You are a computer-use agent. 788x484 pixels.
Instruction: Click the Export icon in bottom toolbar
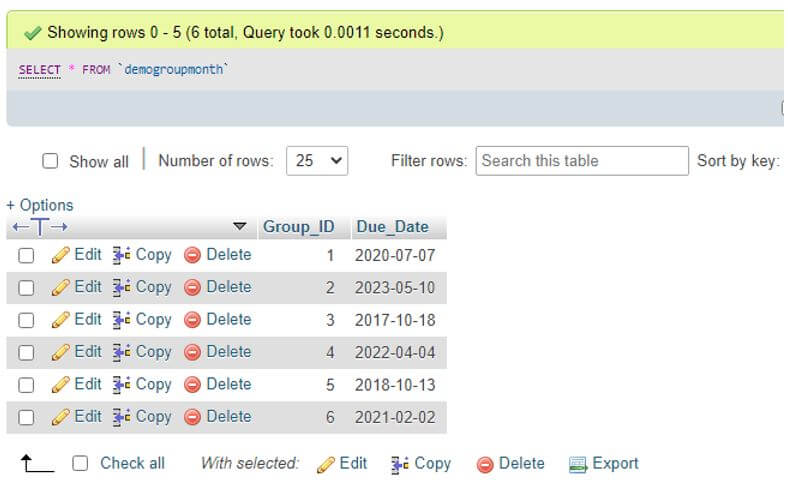577,464
